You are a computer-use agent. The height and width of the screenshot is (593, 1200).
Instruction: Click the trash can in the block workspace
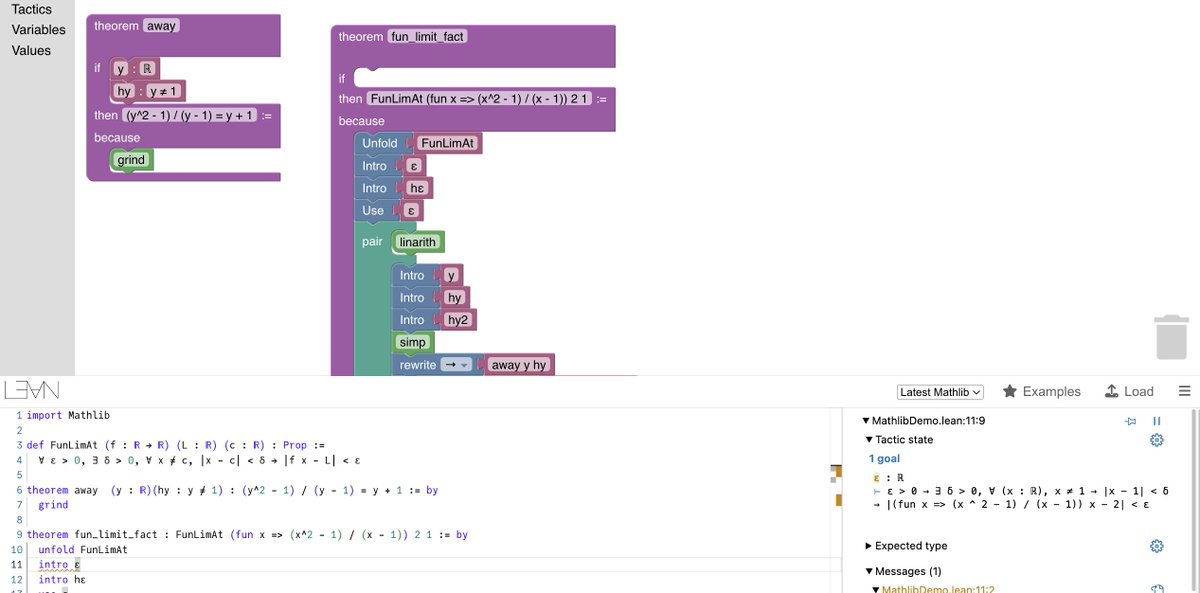pyautogui.click(x=1170, y=337)
